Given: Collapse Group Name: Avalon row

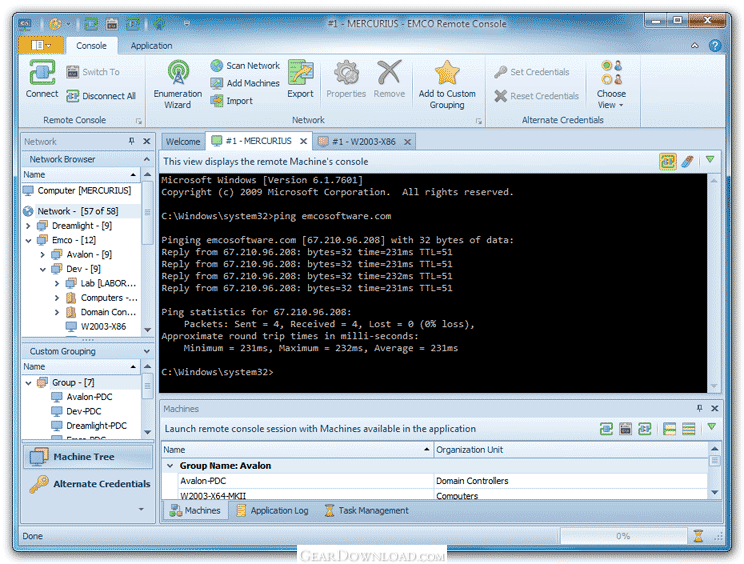Looking at the screenshot, I should [x=170, y=466].
